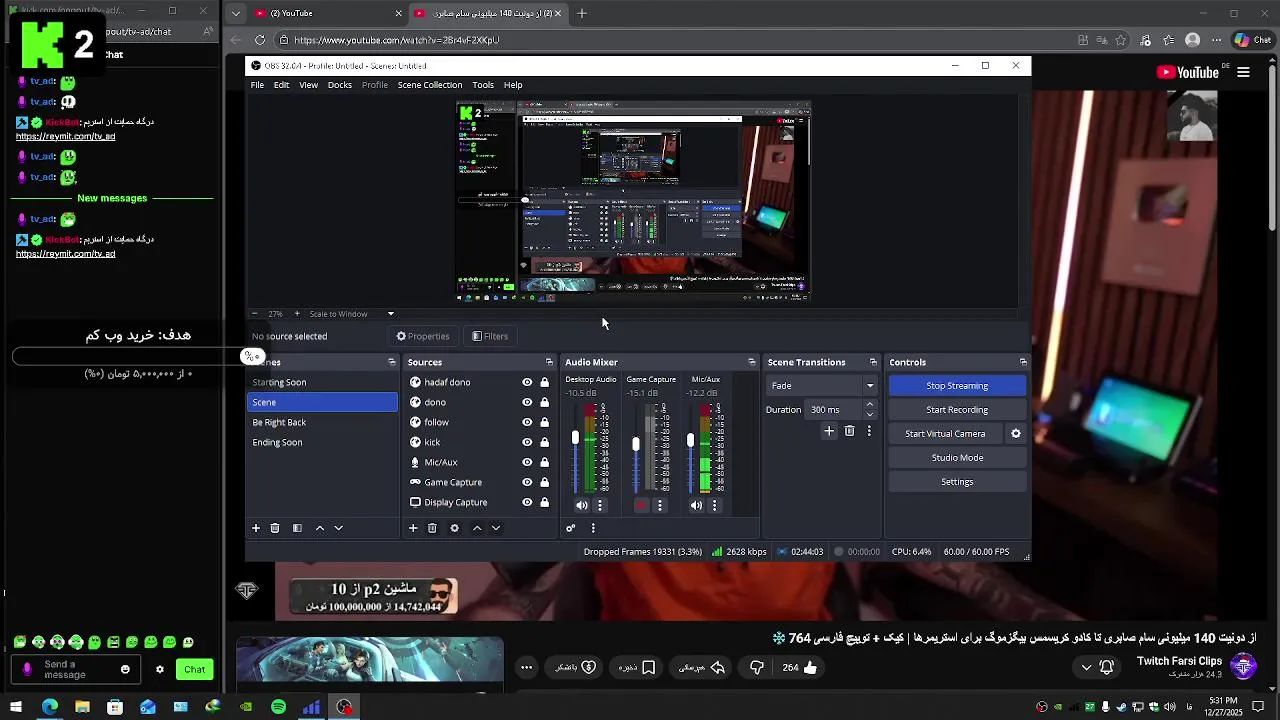Adjust the Desktop Audio volume slider handle

point(575,438)
